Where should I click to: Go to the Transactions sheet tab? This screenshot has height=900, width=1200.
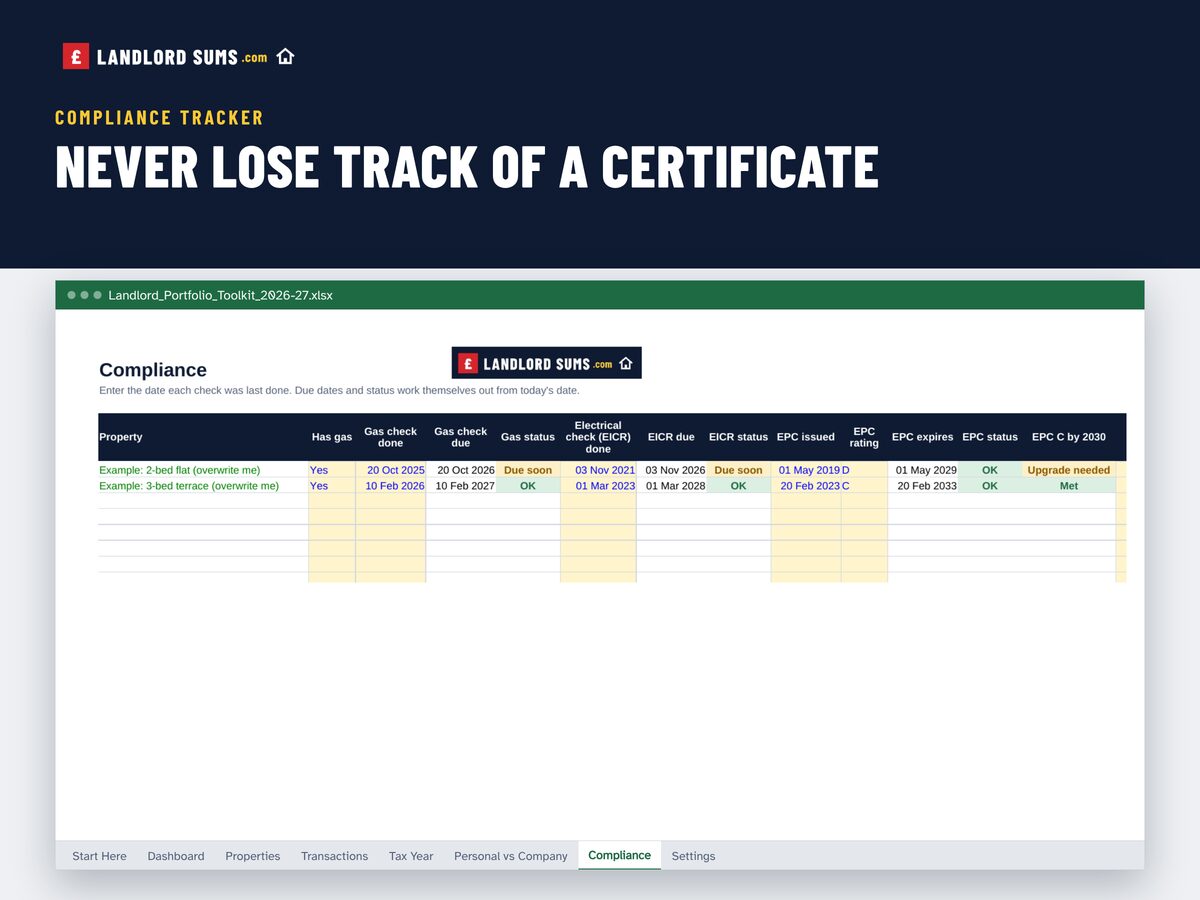334,856
